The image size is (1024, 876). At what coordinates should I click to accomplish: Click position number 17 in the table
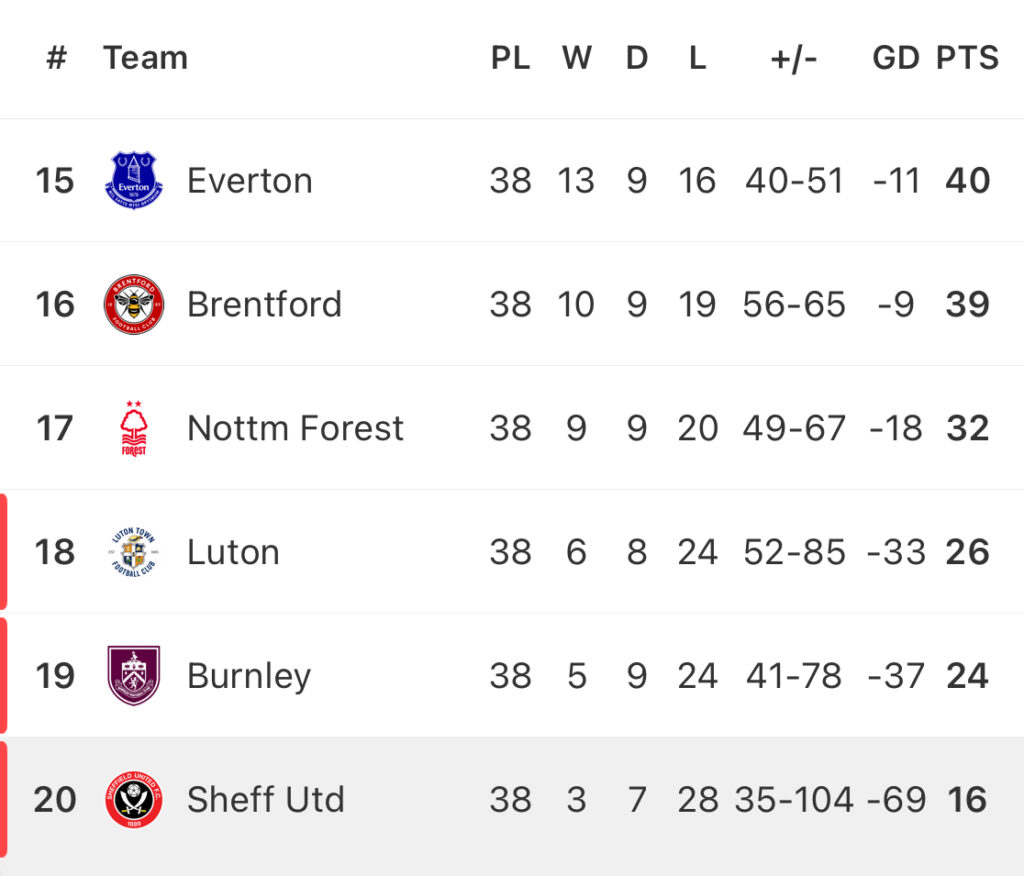point(54,429)
